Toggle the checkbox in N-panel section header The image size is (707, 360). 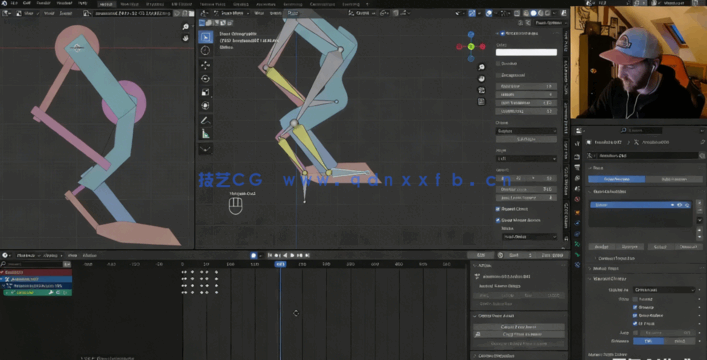(x=502, y=33)
